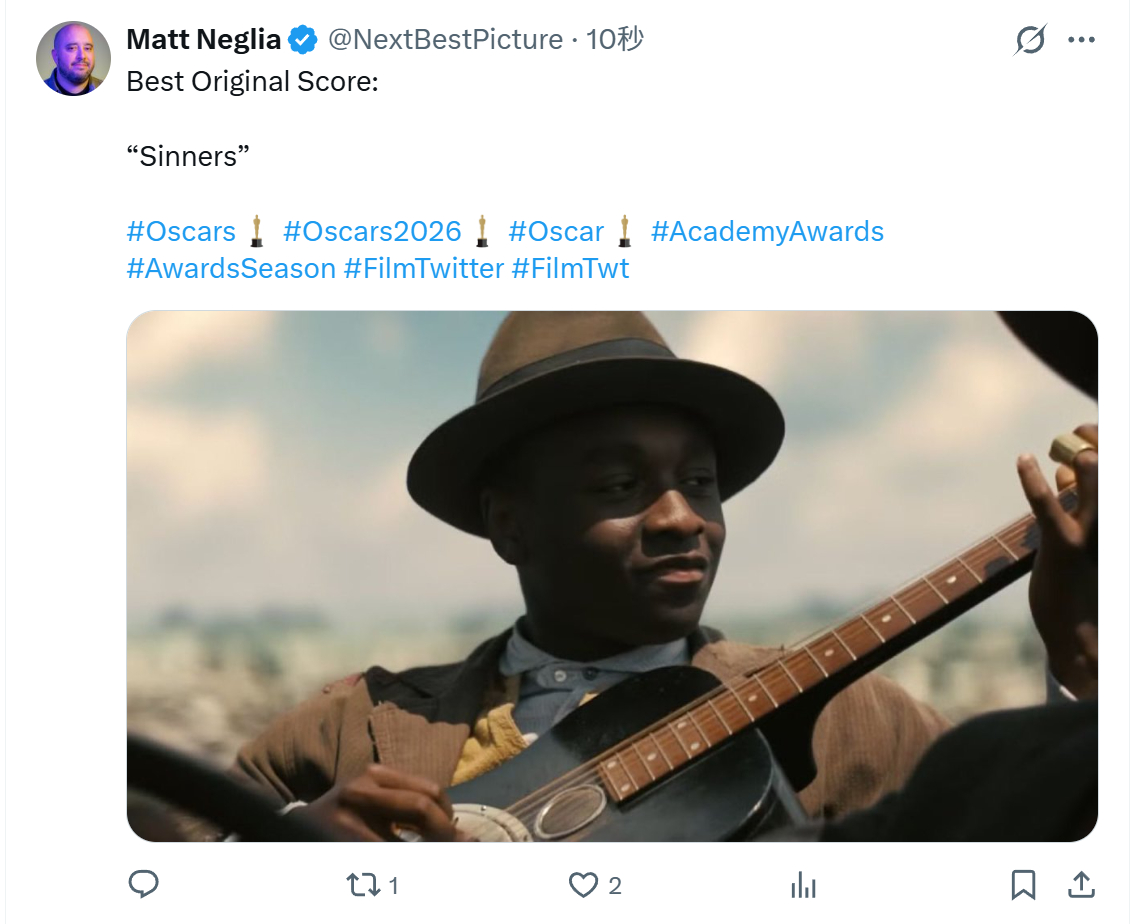This screenshot has height=924, width=1133.
Task: Open the #FilmTwt hashtag
Action: point(570,268)
